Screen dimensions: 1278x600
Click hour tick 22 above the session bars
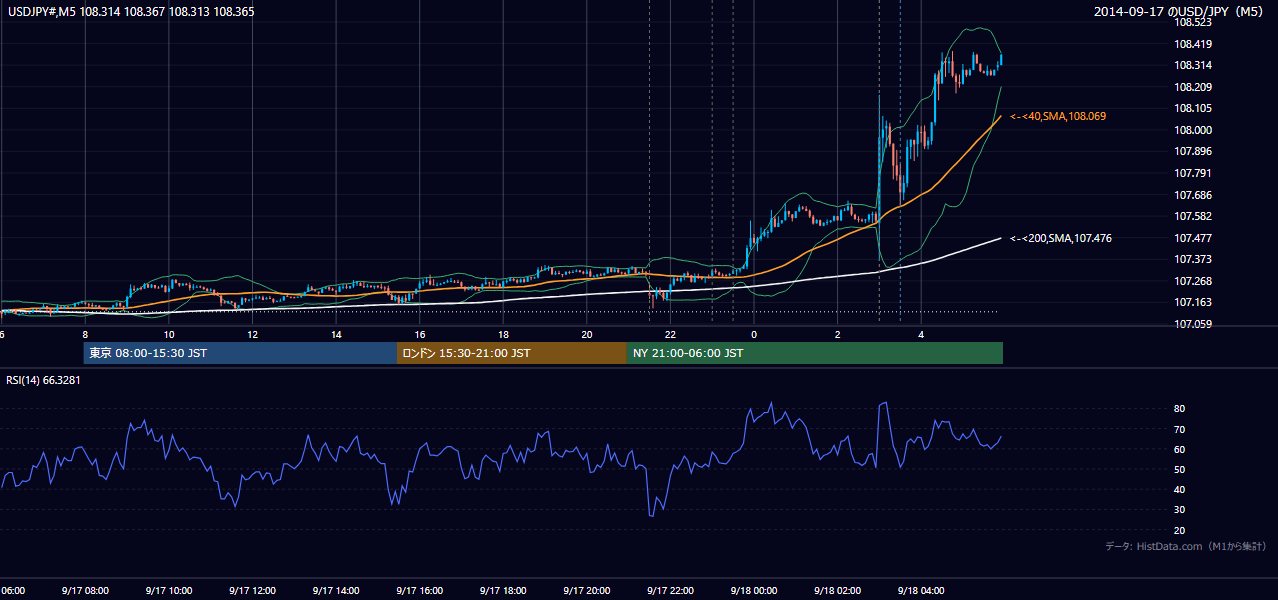pyautogui.click(x=670, y=334)
